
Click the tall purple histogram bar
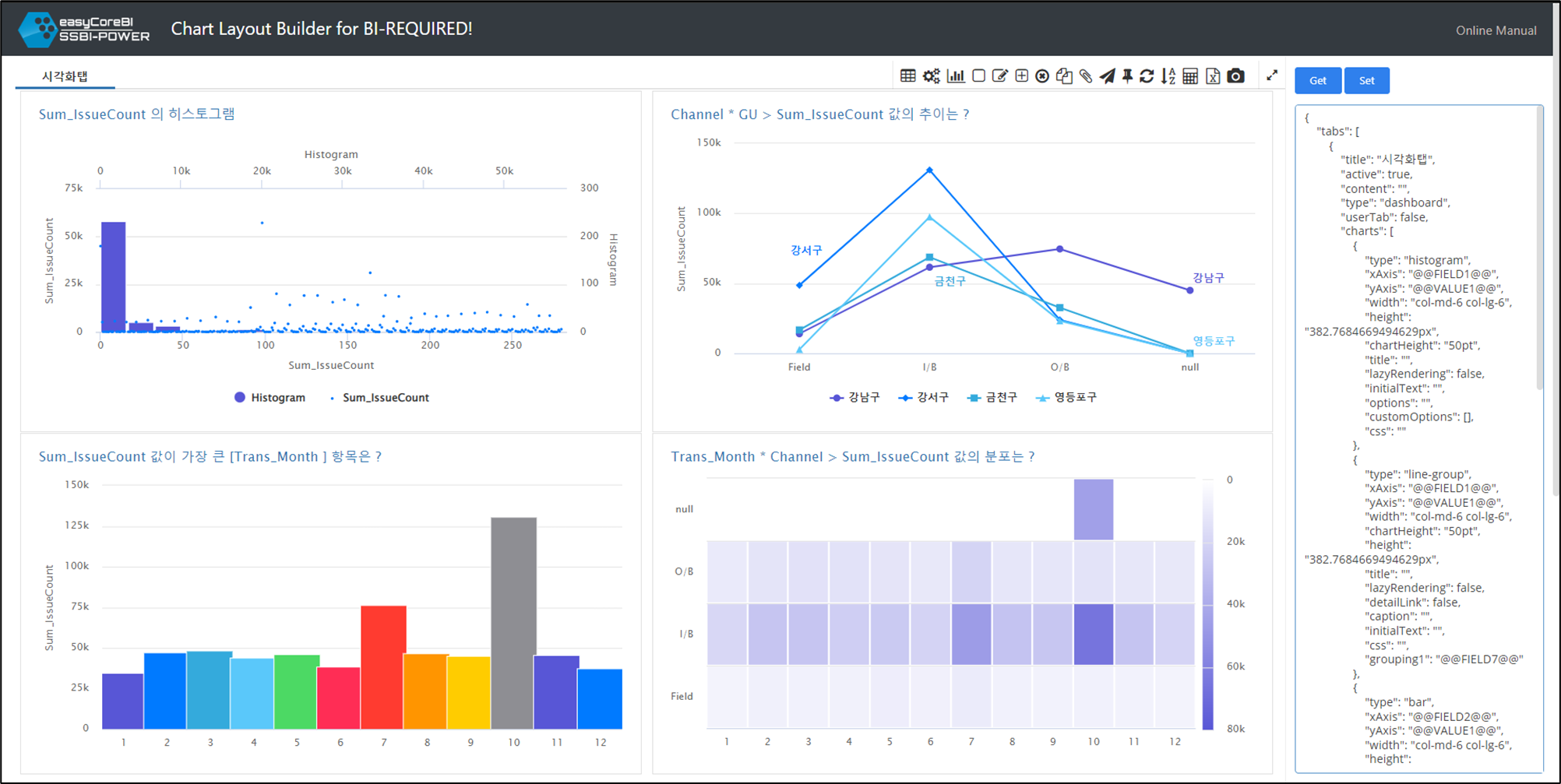(x=113, y=277)
